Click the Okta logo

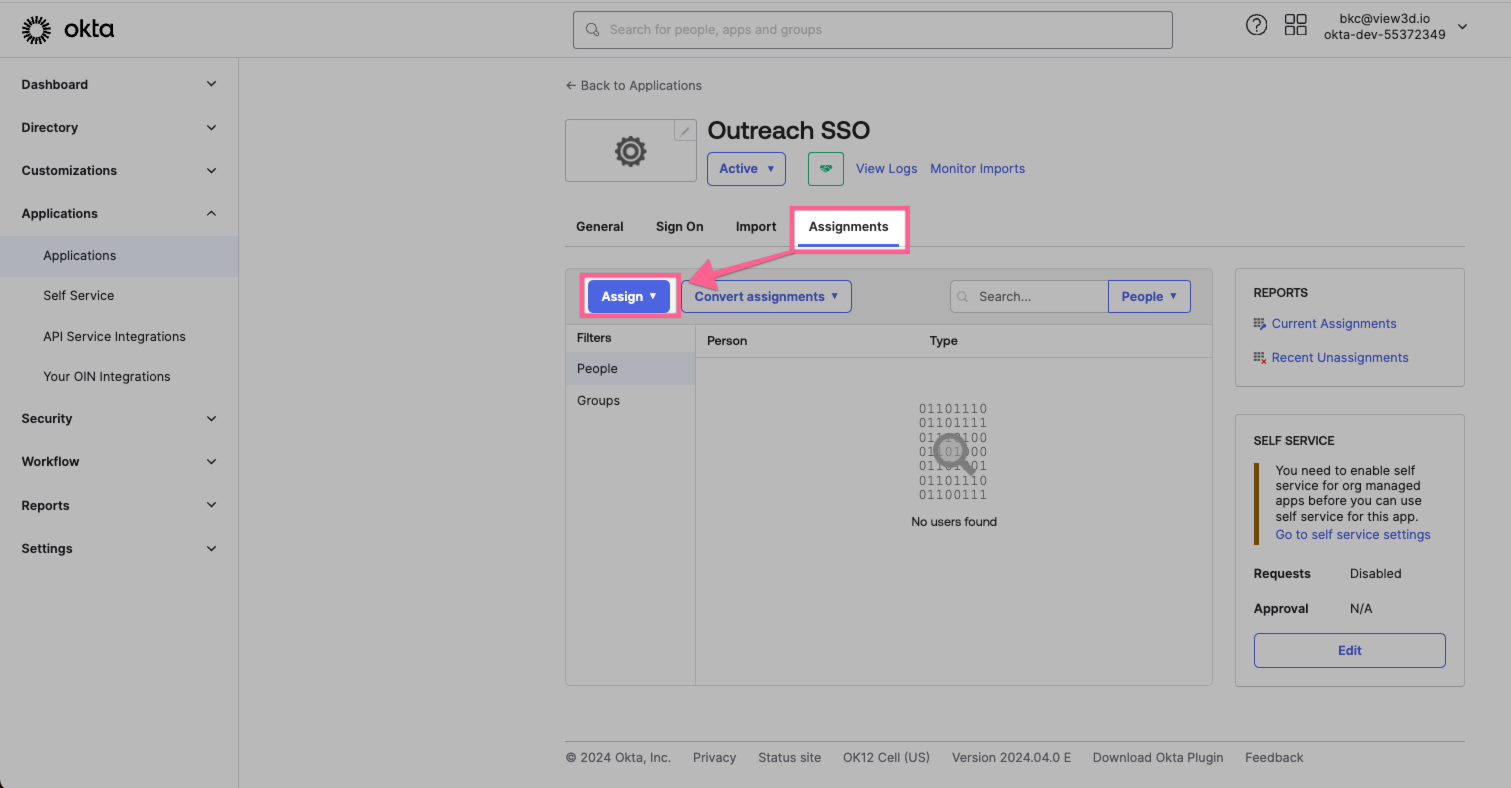(x=68, y=30)
